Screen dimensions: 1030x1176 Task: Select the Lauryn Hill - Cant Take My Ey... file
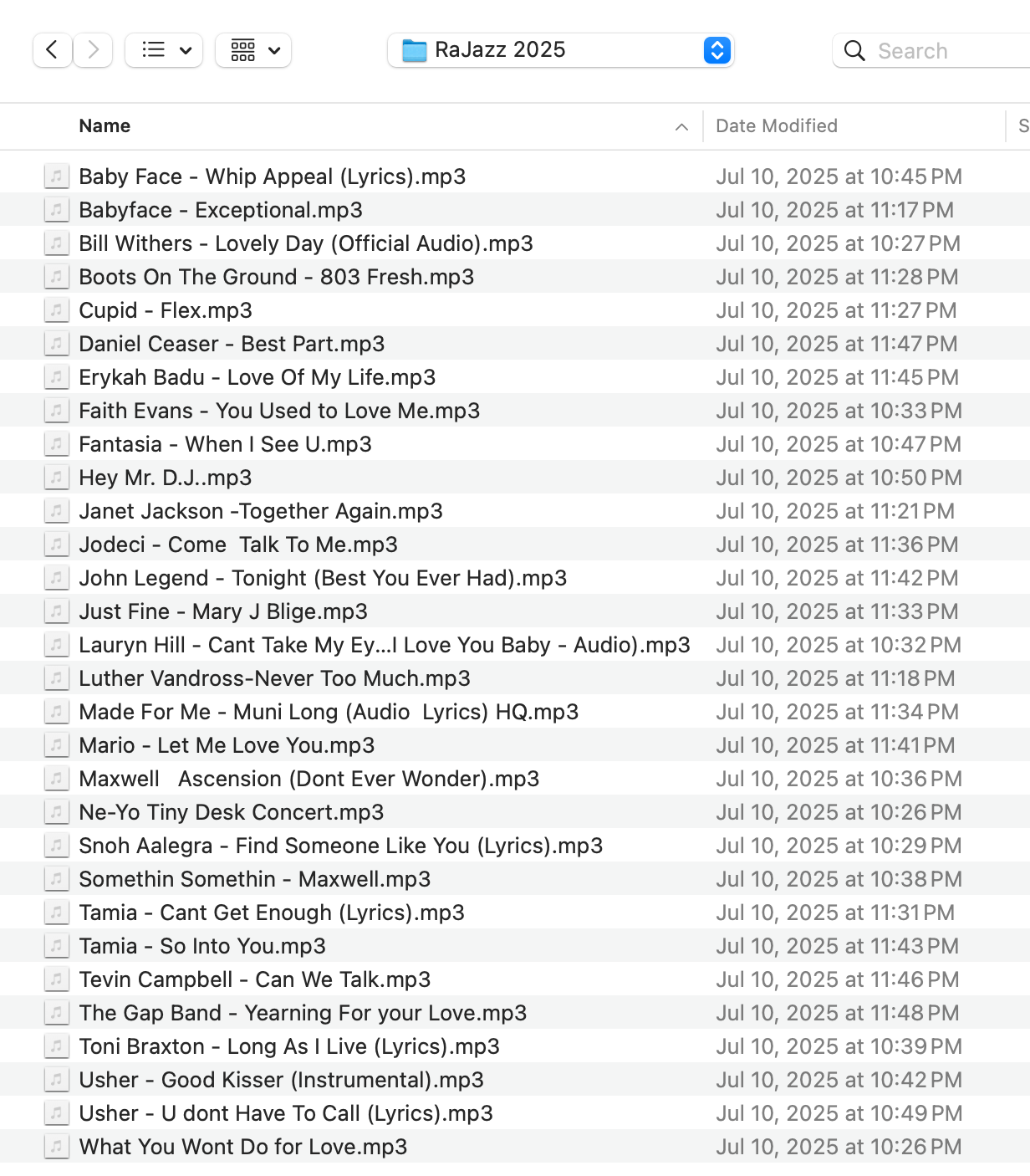point(385,645)
